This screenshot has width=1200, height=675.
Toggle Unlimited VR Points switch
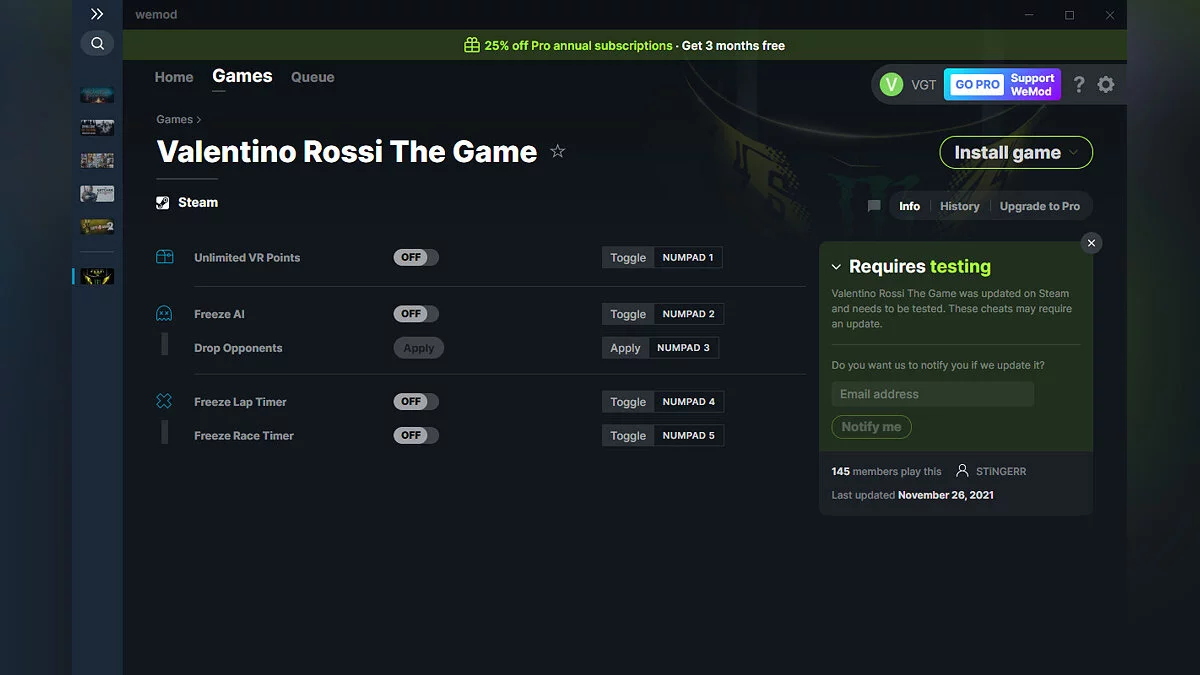[x=416, y=257]
